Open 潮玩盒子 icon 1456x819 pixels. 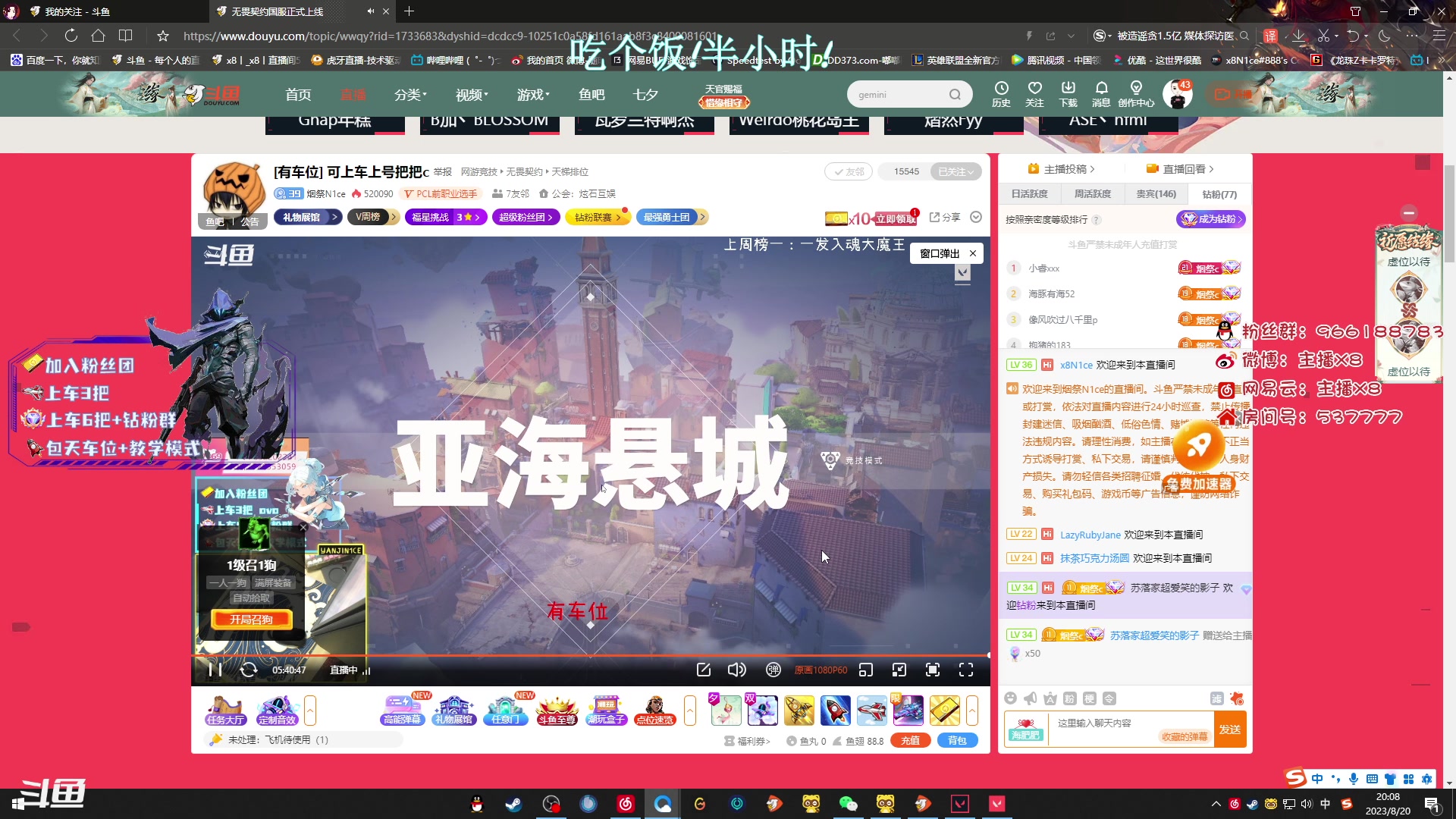606,711
